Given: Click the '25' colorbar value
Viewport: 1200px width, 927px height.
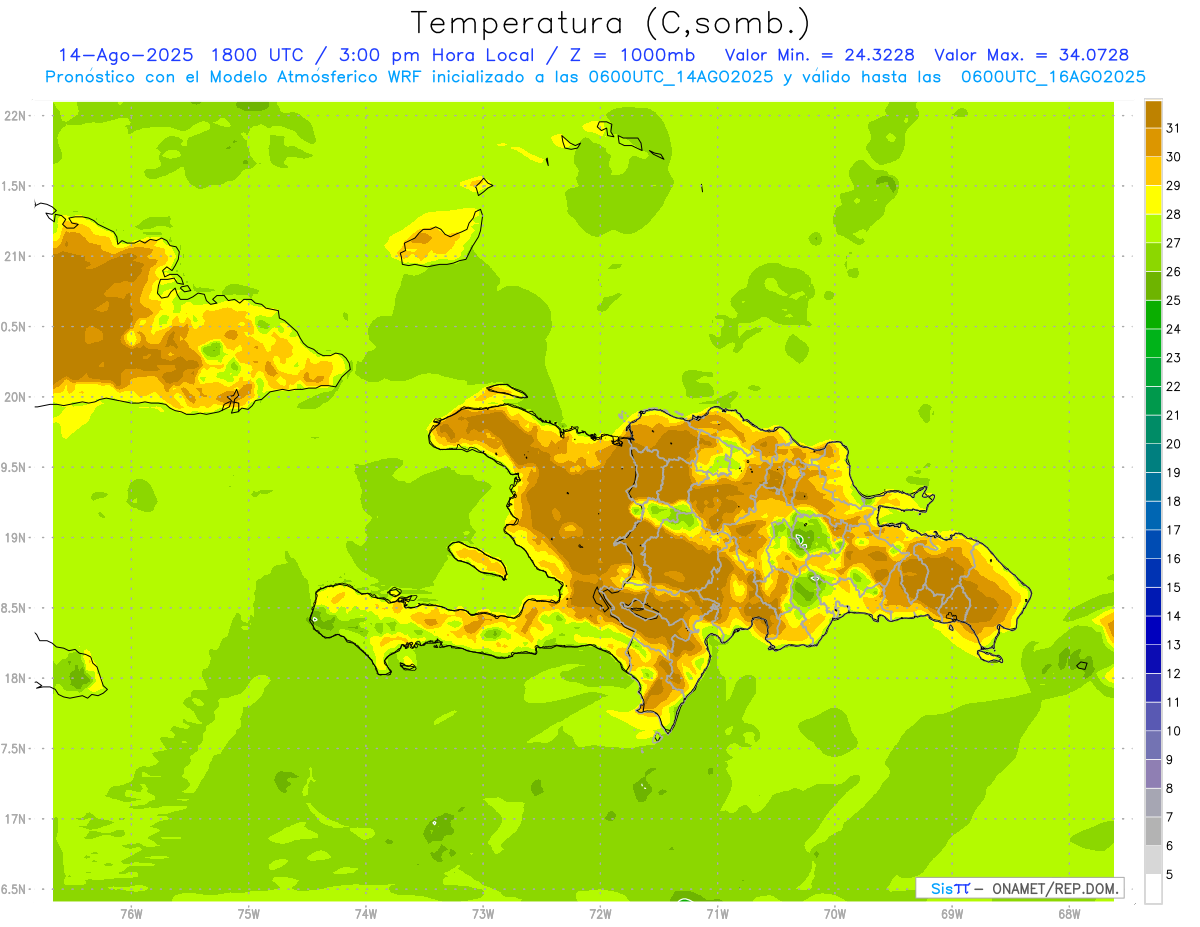Looking at the screenshot, I should click(x=1174, y=300).
